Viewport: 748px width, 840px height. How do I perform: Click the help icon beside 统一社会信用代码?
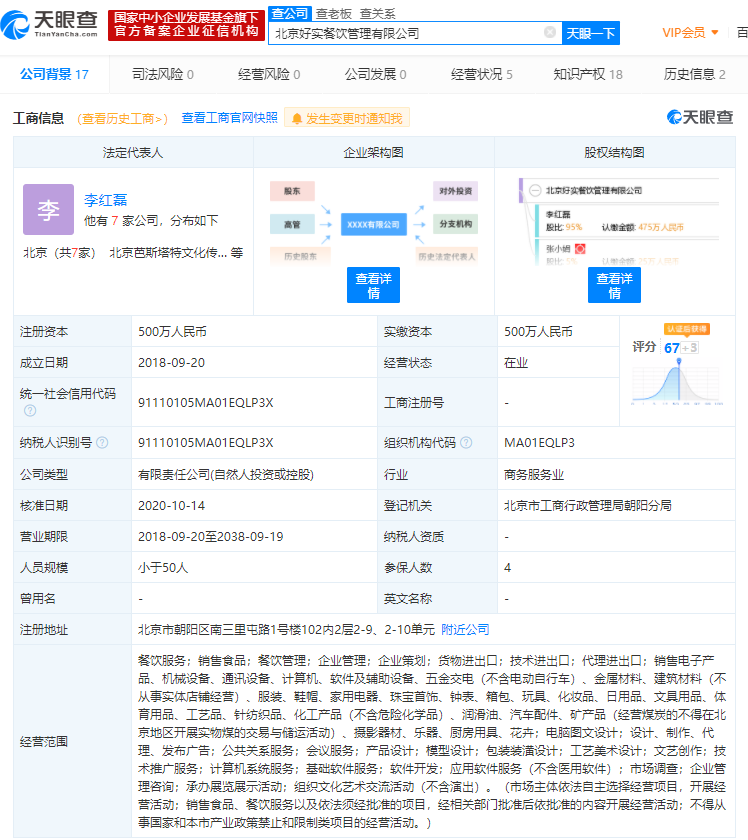[30, 410]
